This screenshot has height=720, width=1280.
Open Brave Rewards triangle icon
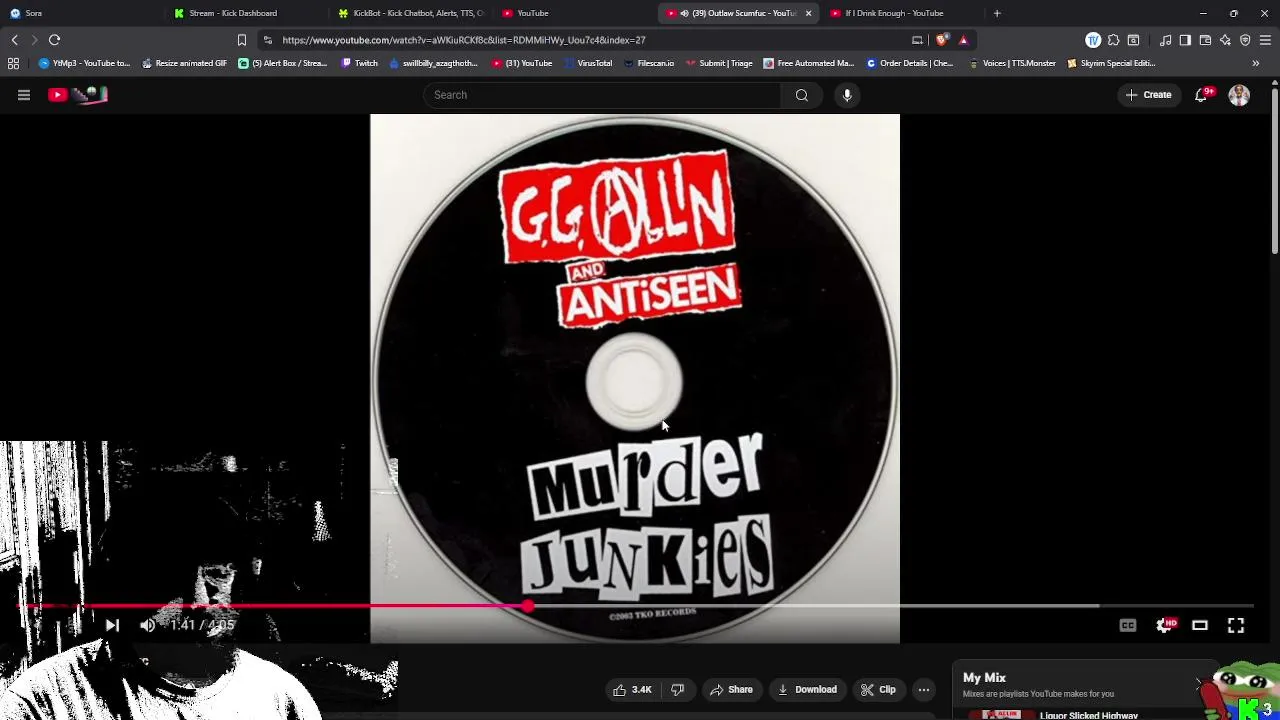pyautogui.click(x=964, y=40)
